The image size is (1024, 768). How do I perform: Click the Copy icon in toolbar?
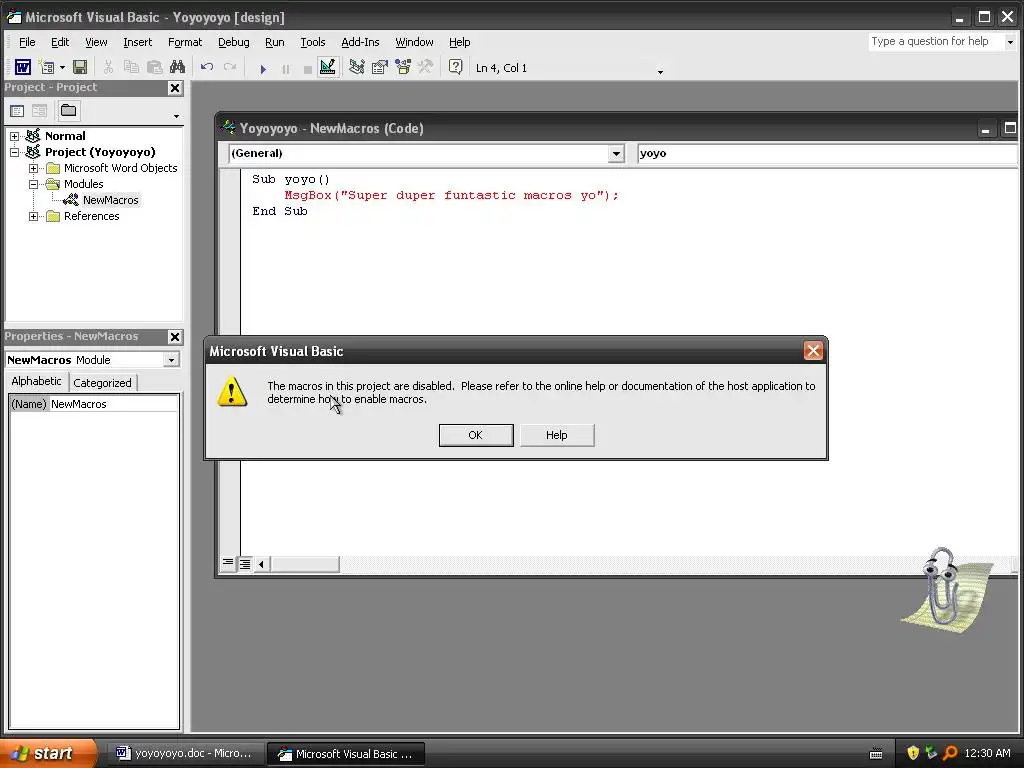pyautogui.click(x=131, y=67)
